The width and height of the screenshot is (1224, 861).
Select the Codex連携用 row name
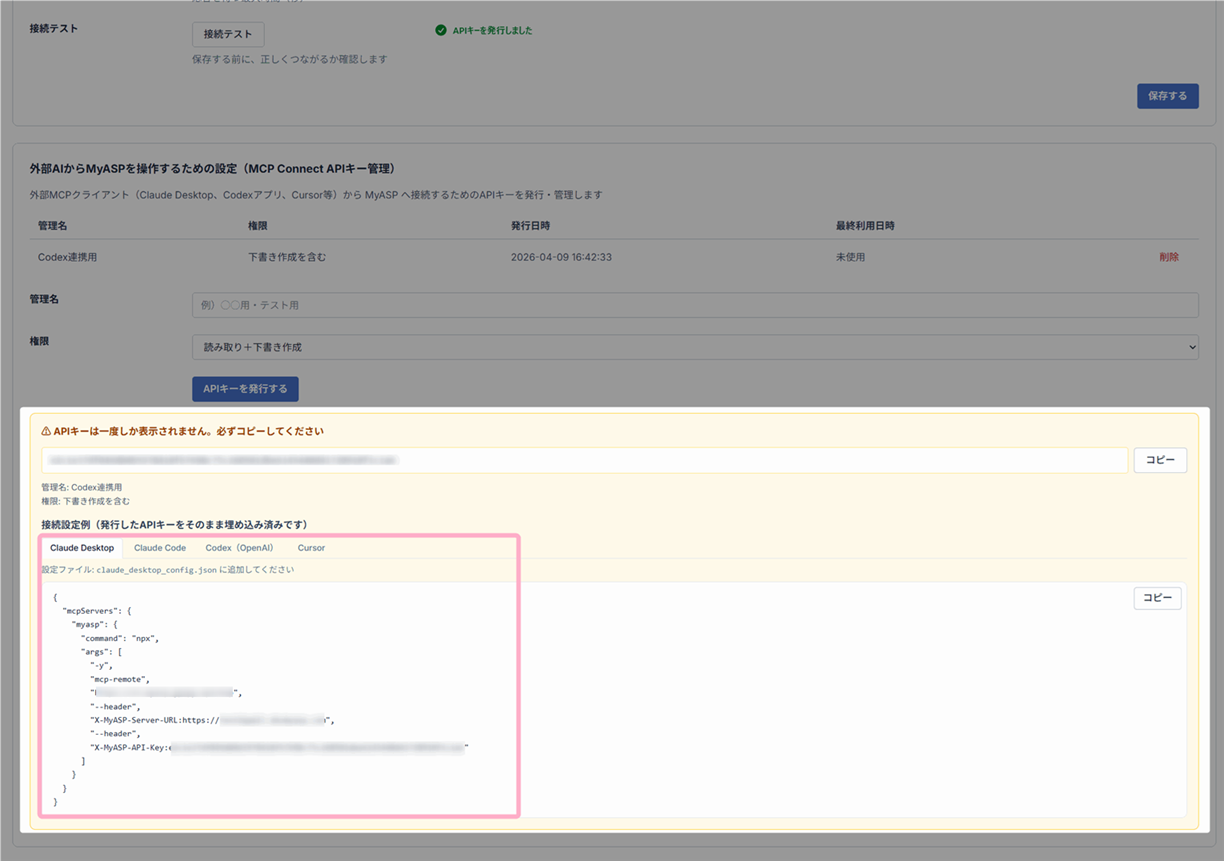click(x=67, y=257)
